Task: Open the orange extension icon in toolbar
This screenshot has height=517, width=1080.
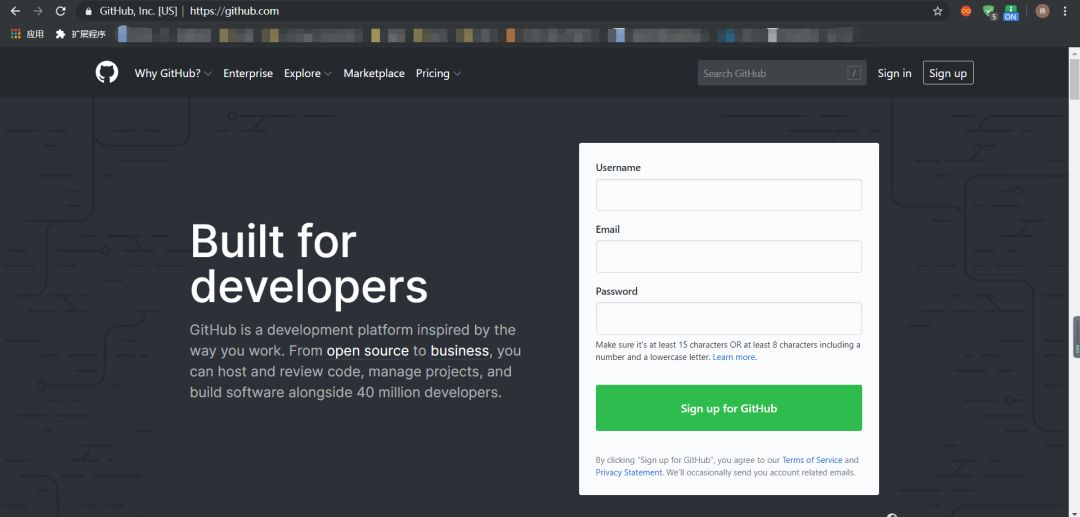Action: pos(966,11)
